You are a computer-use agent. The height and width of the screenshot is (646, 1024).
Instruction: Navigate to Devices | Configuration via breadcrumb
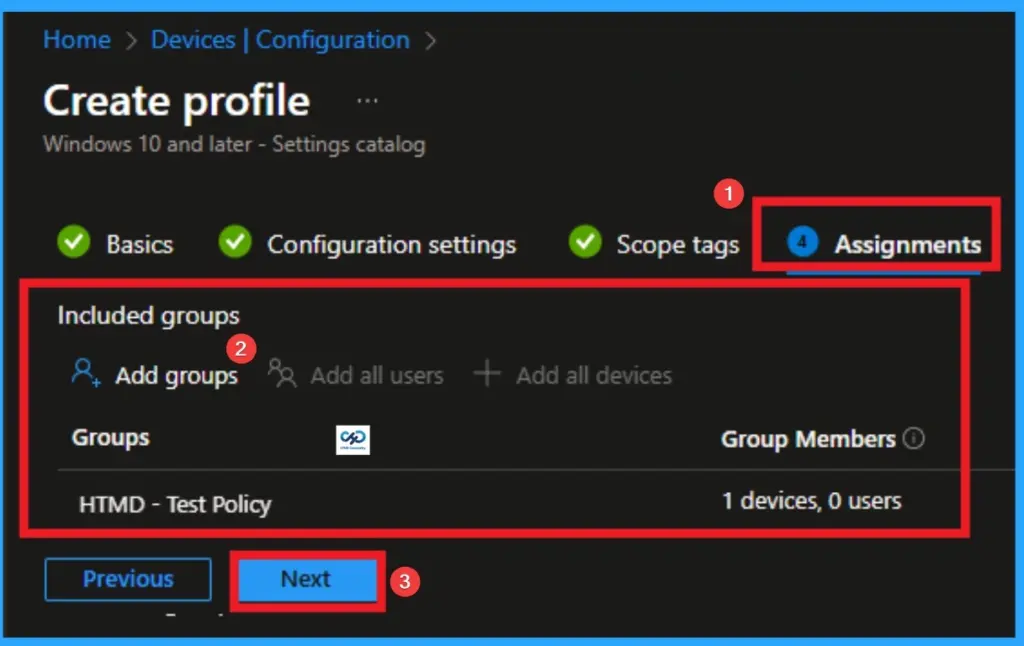pos(280,40)
